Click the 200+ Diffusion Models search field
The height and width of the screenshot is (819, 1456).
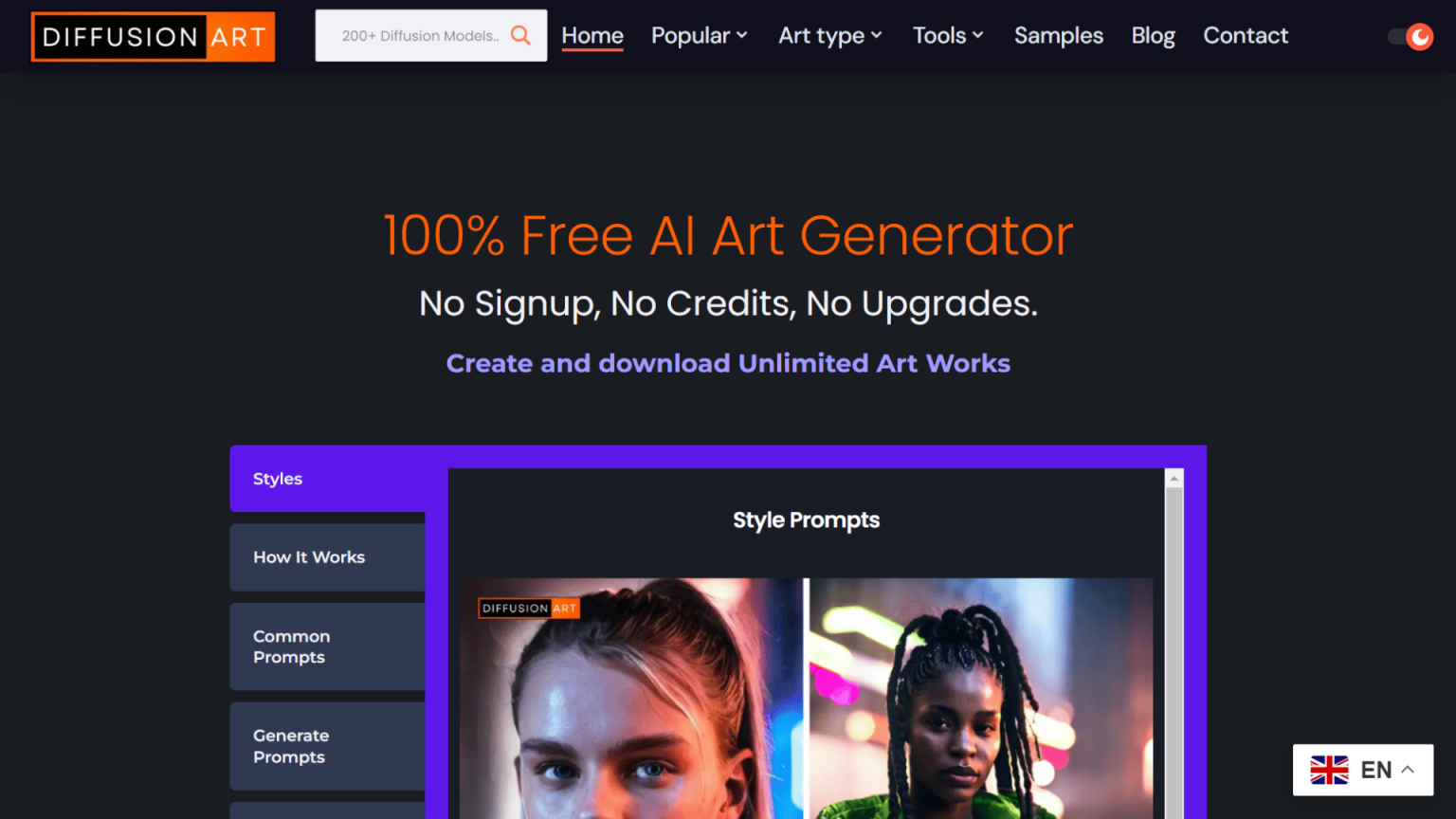pos(420,36)
